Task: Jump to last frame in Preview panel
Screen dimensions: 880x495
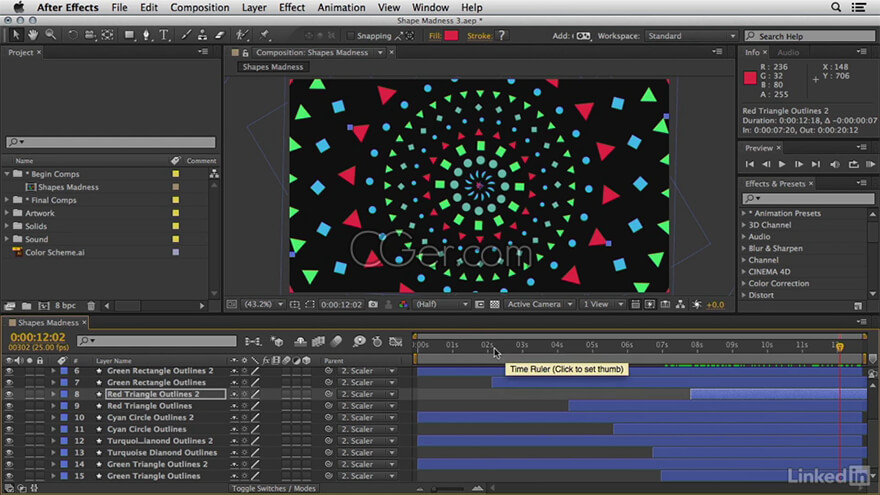Action: (x=815, y=164)
